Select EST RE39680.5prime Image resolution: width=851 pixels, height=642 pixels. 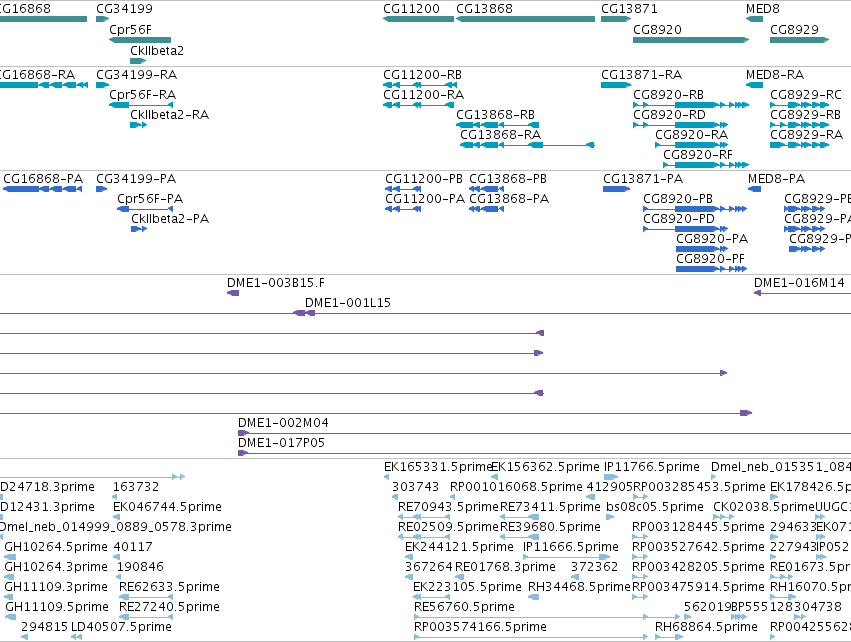click(x=519, y=537)
